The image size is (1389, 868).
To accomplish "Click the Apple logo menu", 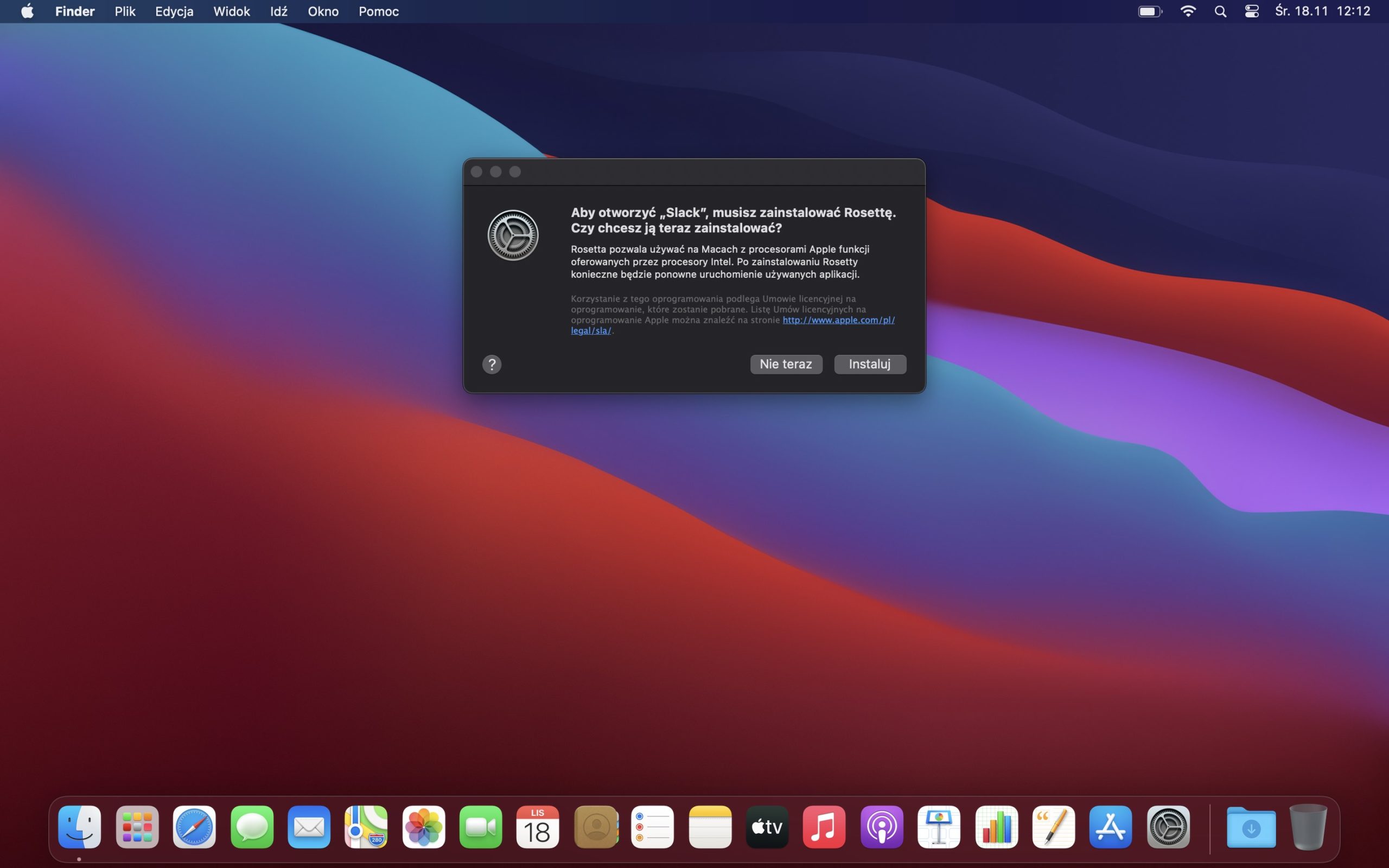I will pyautogui.click(x=27, y=11).
